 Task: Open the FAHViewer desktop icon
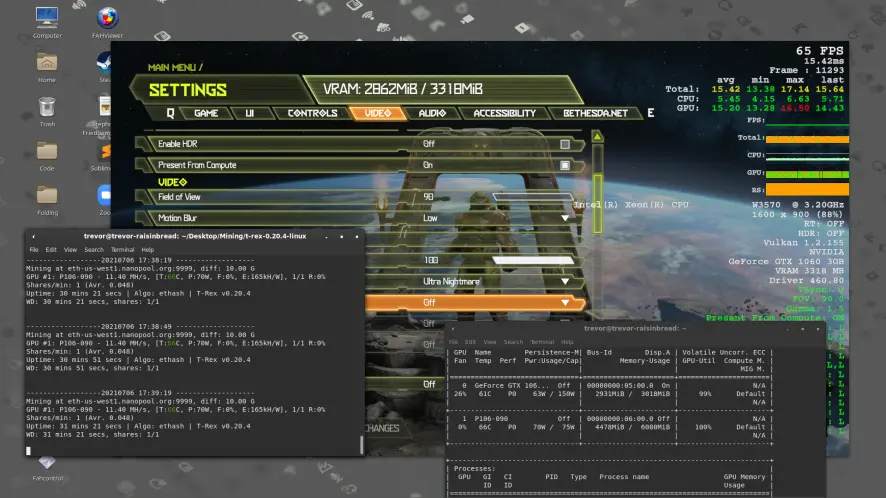(107, 18)
